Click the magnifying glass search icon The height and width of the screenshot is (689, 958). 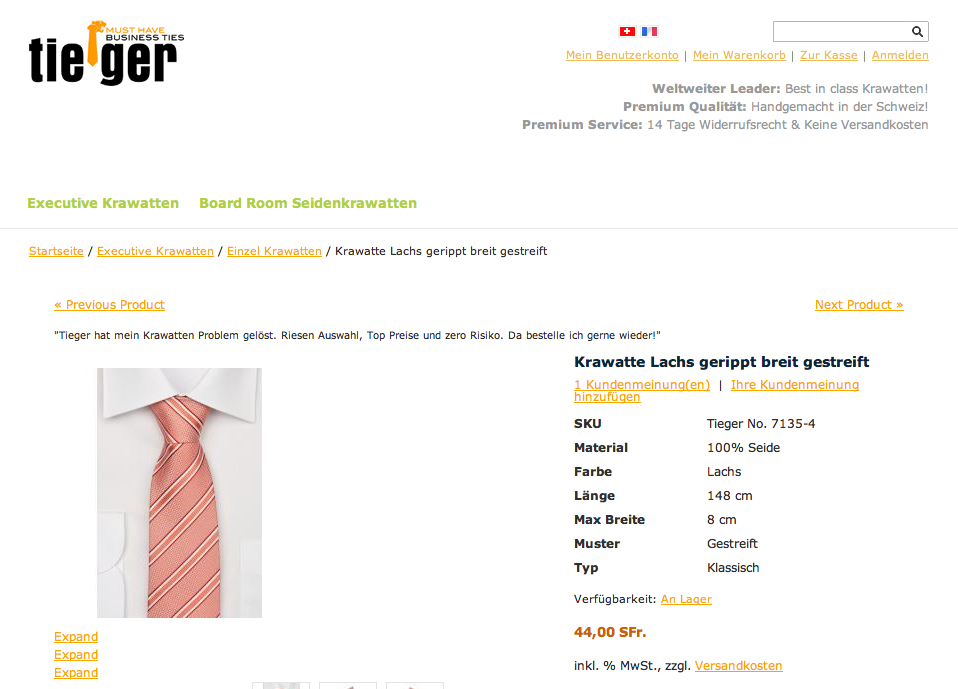[917, 31]
